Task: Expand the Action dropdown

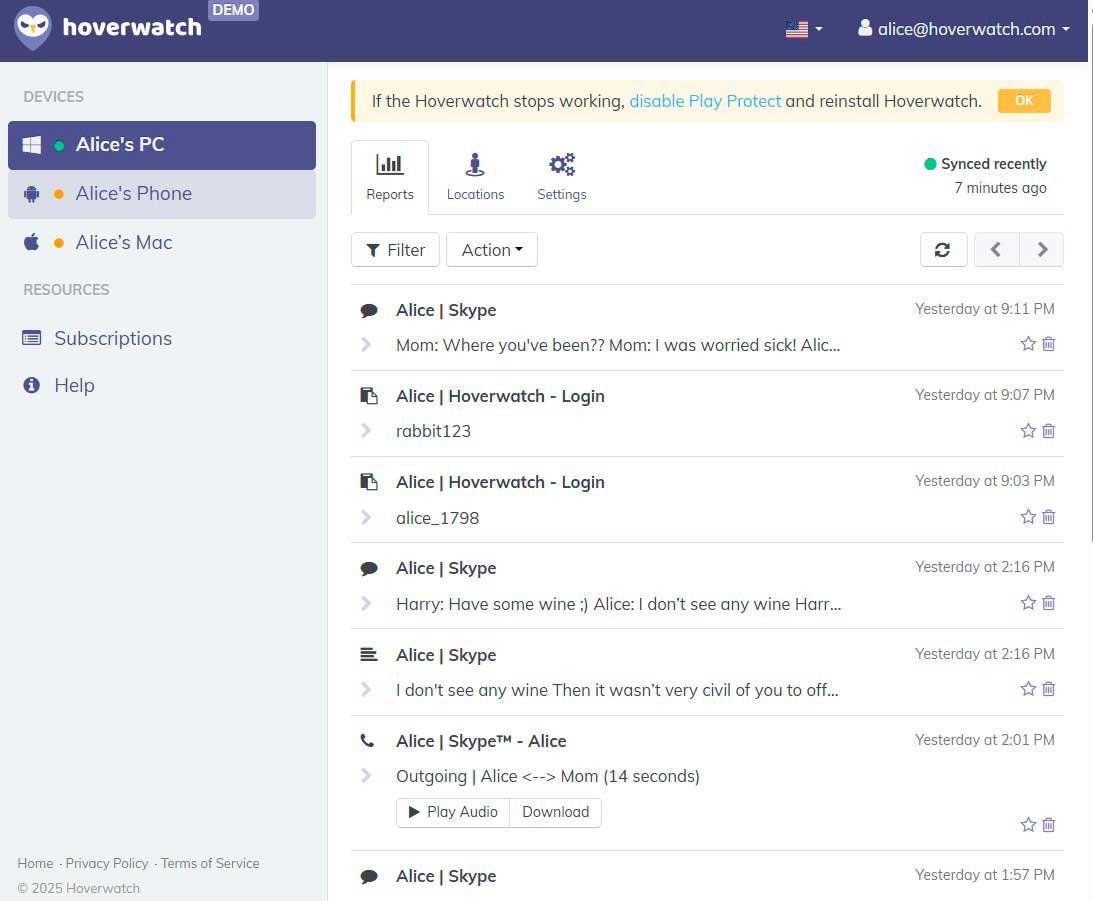Action: pos(491,249)
